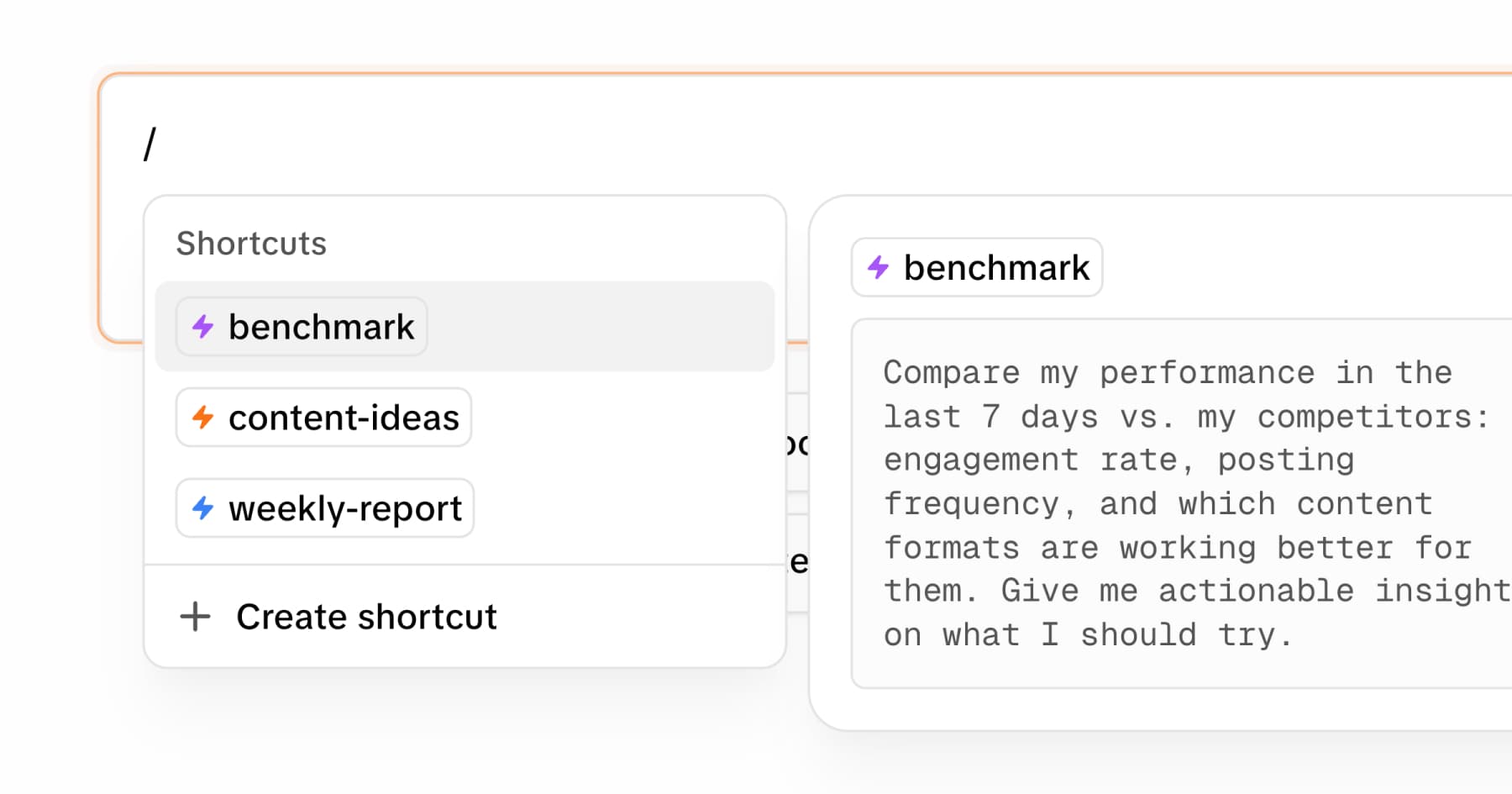This screenshot has height=794, width=1512.
Task: Expand the benchmark prompt preview
Action: [1176, 502]
